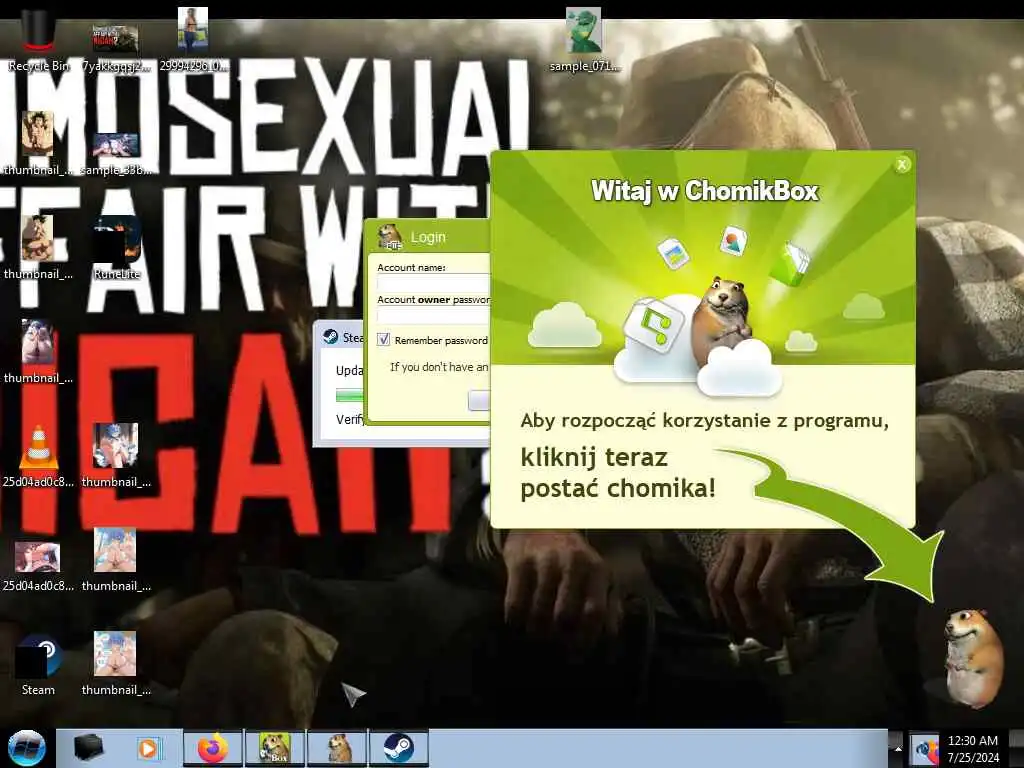Click the "kliknij teraz postać chomika!" text

618,472
